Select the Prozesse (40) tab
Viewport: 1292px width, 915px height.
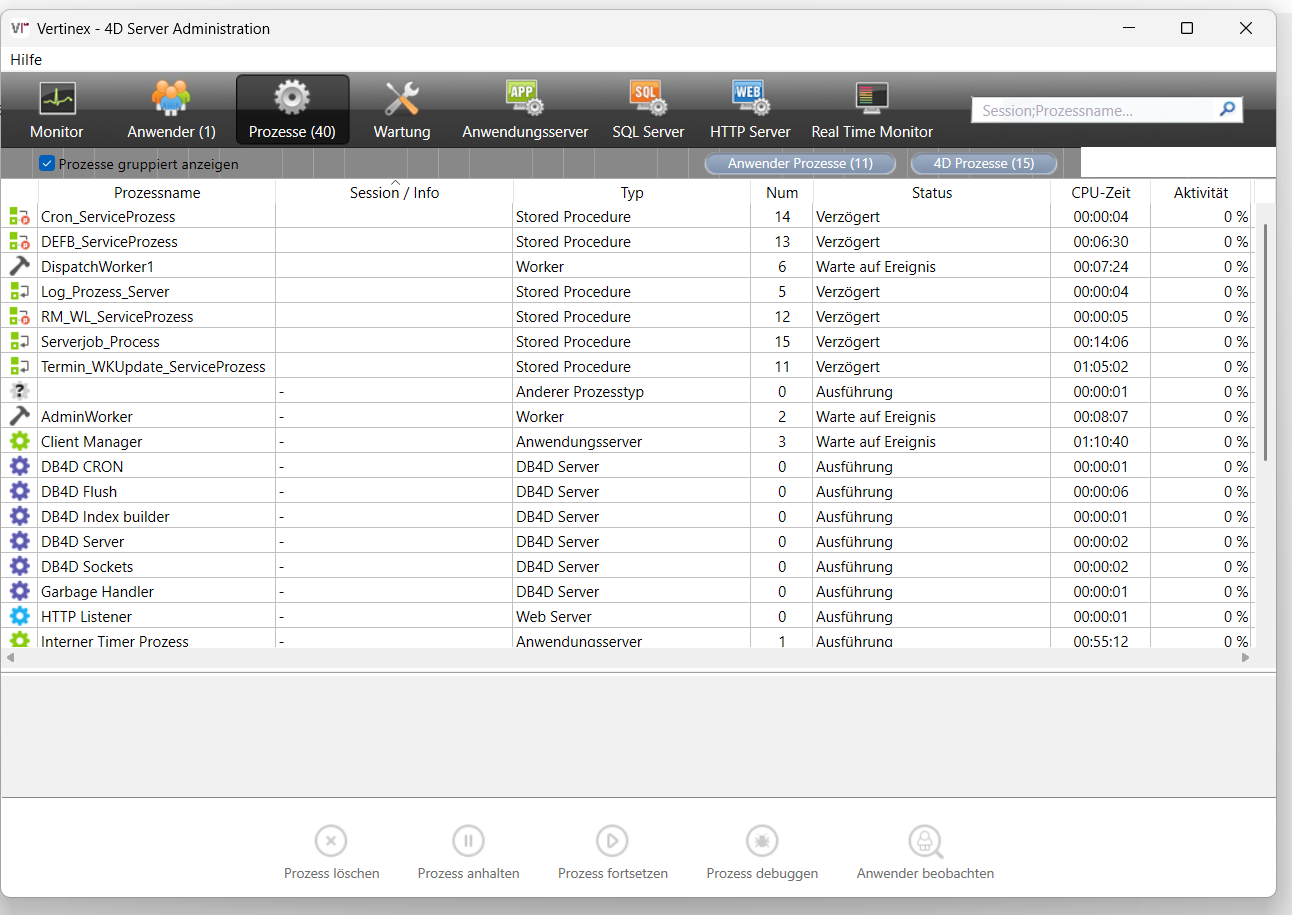click(292, 110)
